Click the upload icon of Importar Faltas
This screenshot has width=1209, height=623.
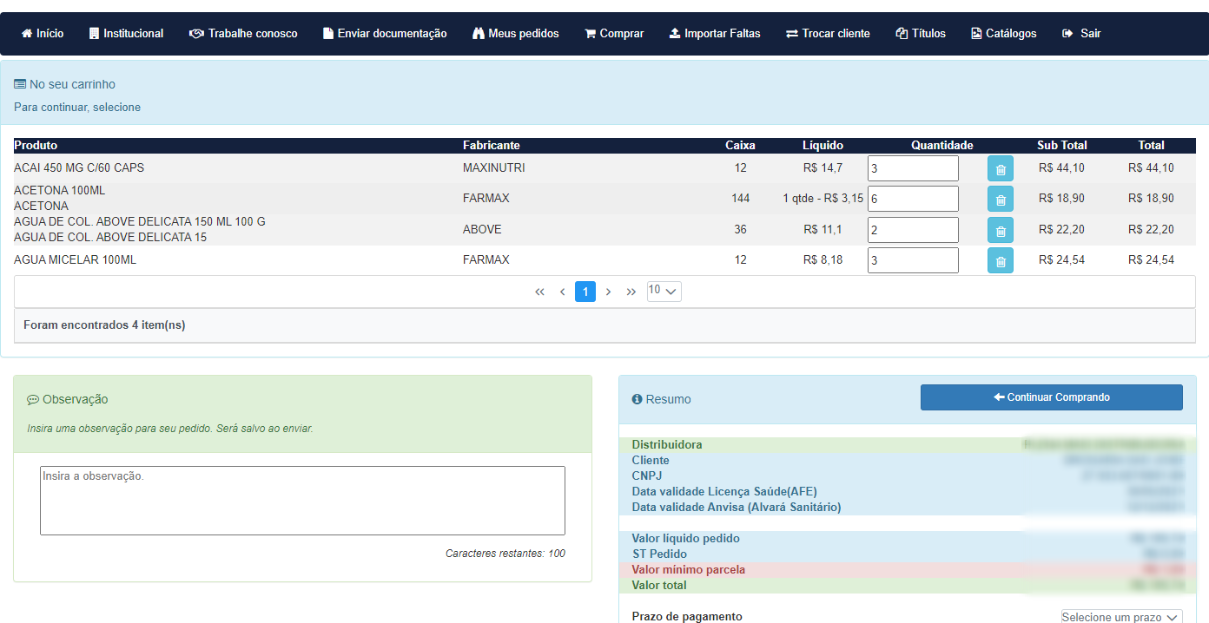click(x=675, y=33)
